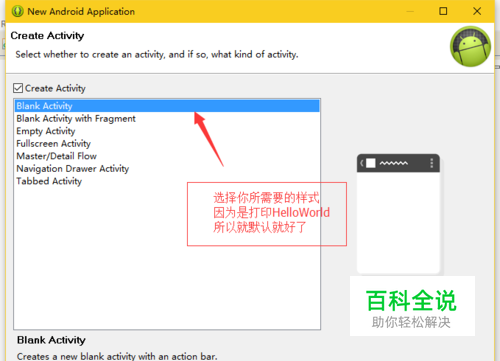Select Tabbed Activity template
500x361 pixels.
(167, 181)
